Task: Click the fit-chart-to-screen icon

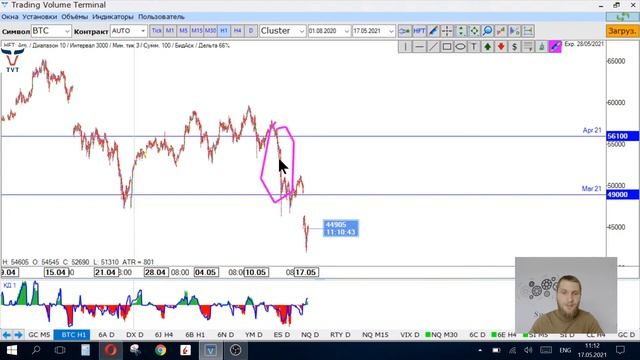Action: click(x=474, y=31)
